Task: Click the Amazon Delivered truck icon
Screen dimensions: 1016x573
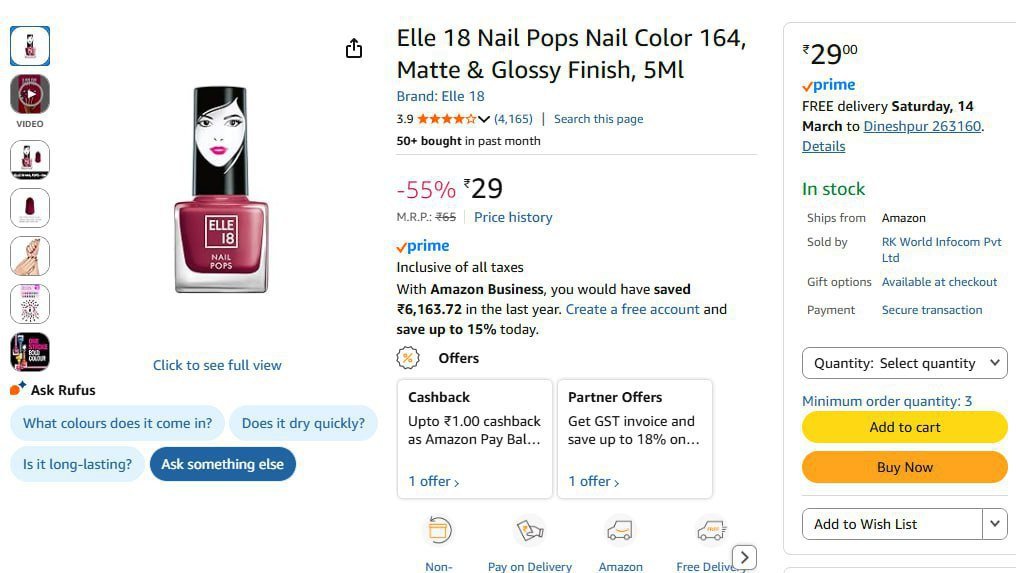Action: click(620, 530)
